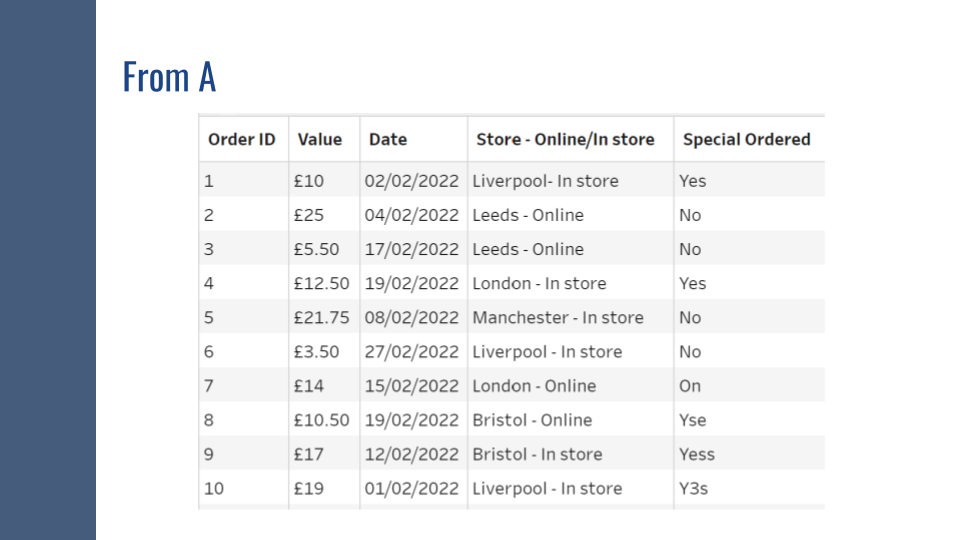Click the Store - Online/In store header
Screen dimensions: 960x540
pyautogui.click(x=565, y=140)
